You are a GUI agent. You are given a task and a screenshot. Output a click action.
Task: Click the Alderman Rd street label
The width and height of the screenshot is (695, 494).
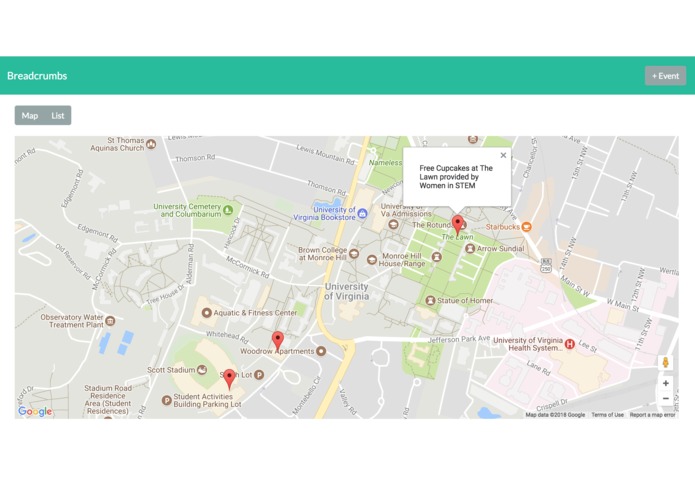click(x=191, y=264)
